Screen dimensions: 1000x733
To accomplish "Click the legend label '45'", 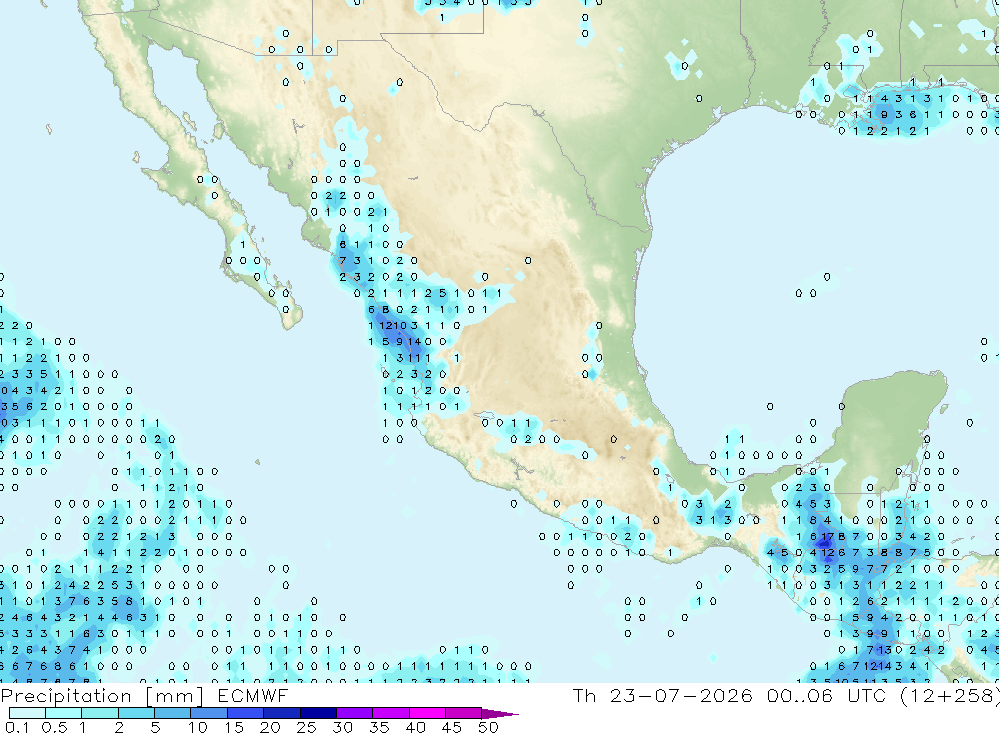I will (452, 727).
